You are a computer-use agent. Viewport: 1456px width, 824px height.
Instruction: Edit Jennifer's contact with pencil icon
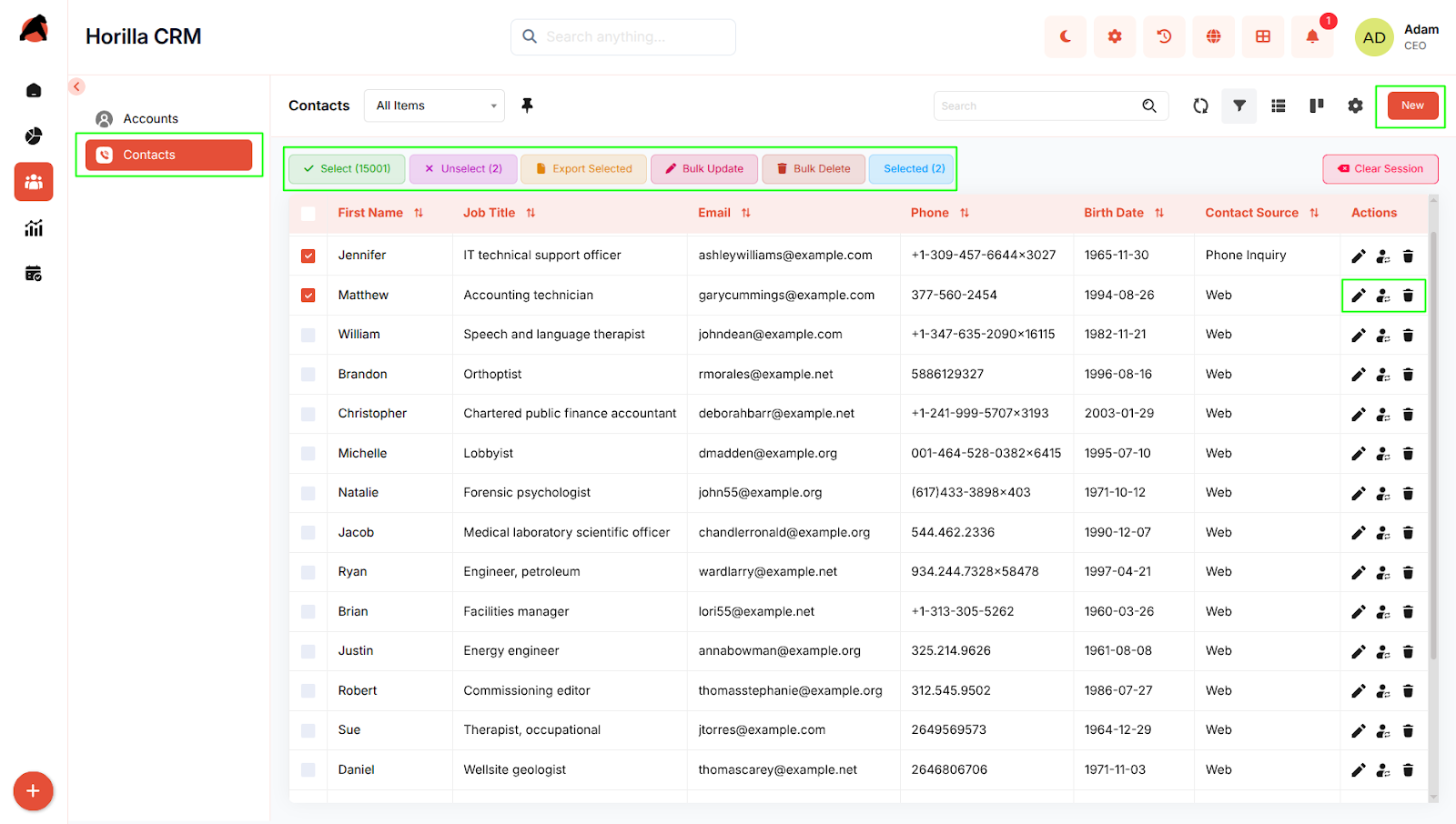(x=1358, y=256)
